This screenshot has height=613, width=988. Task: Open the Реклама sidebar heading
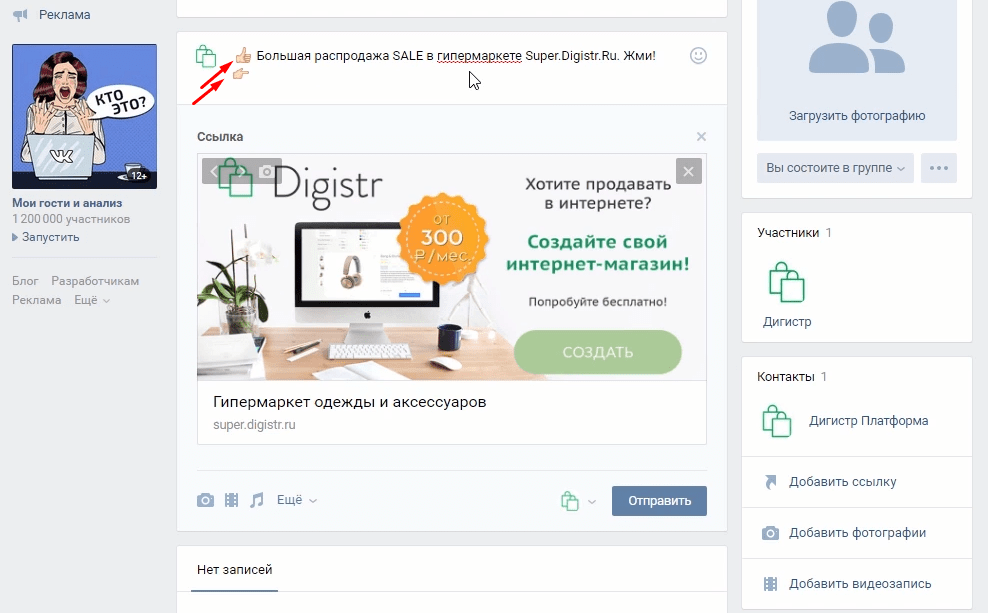click(x=64, y=14)
